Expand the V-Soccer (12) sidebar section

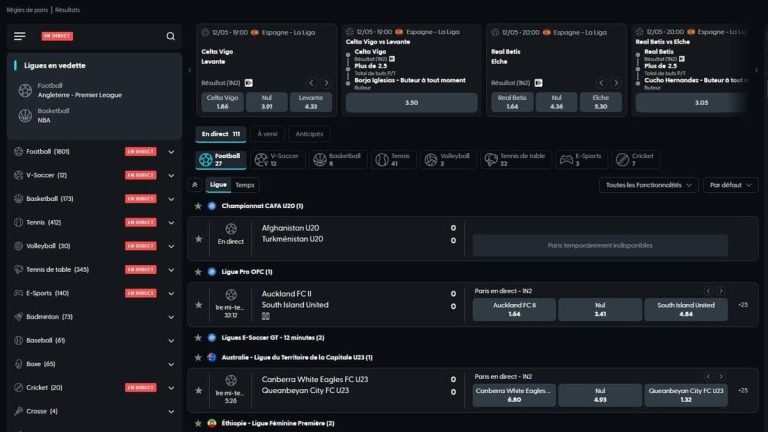(x=171, y=175)
